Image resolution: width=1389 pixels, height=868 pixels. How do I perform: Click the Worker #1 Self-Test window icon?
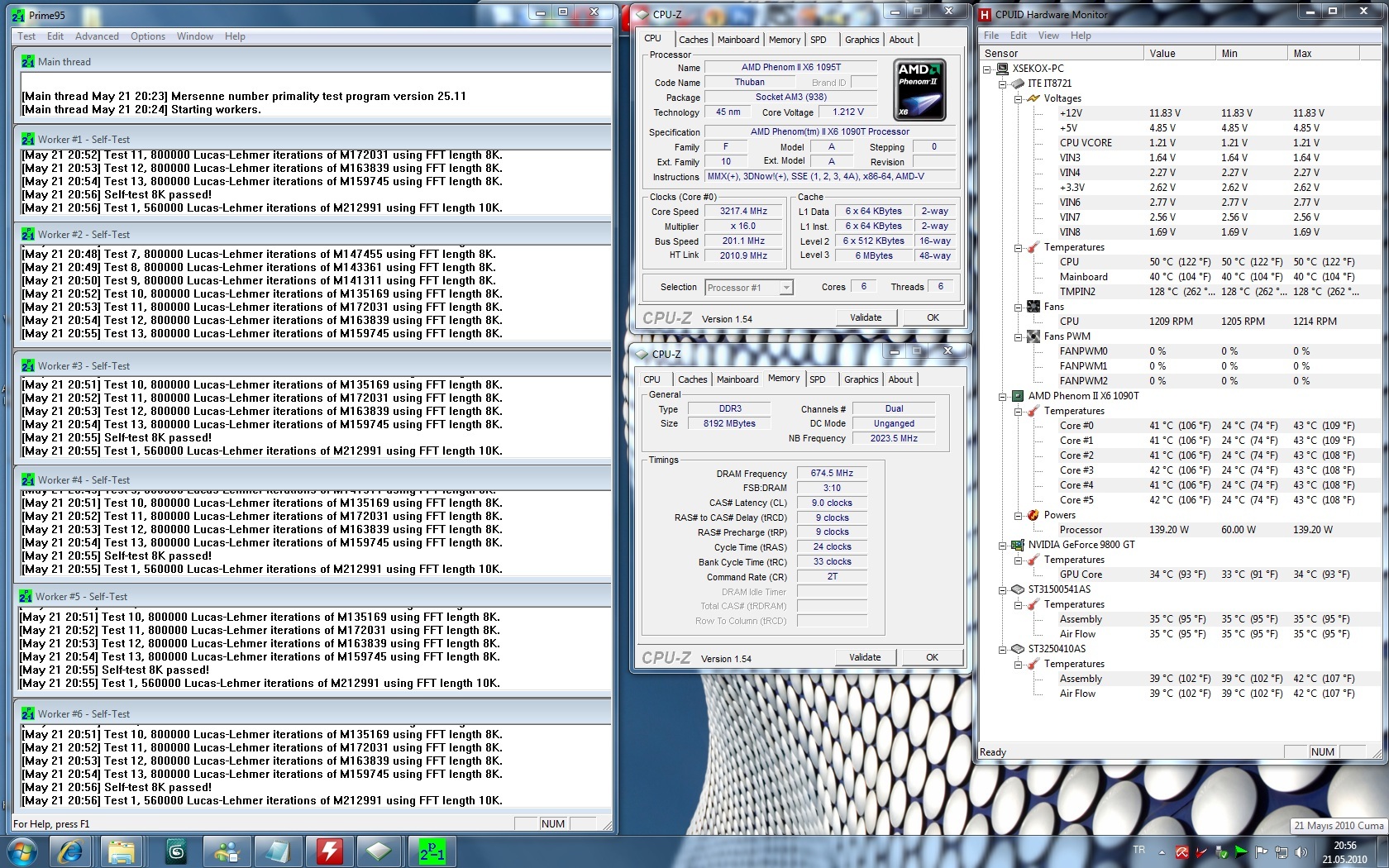click(x=28, y=140)
